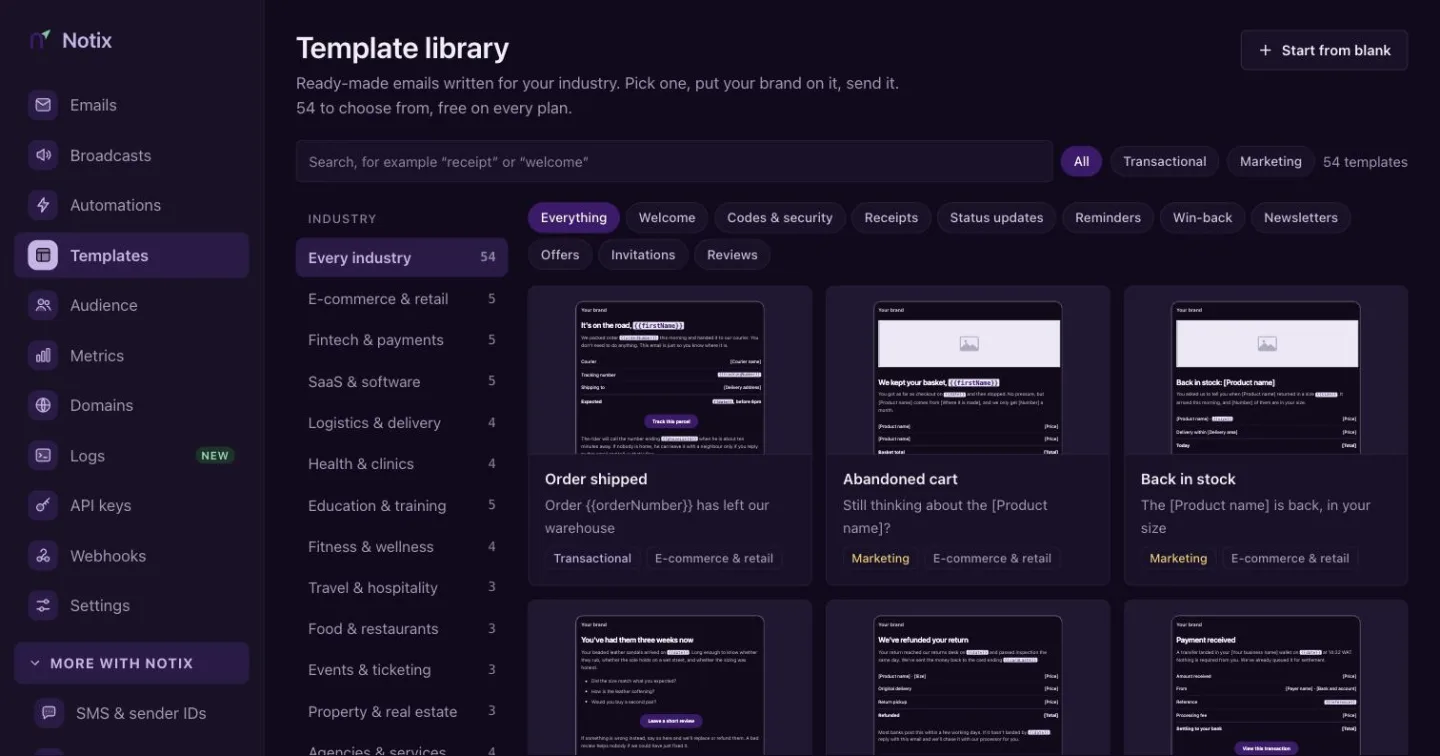
Task: Select the All type filter
Action: point(1081,161)
